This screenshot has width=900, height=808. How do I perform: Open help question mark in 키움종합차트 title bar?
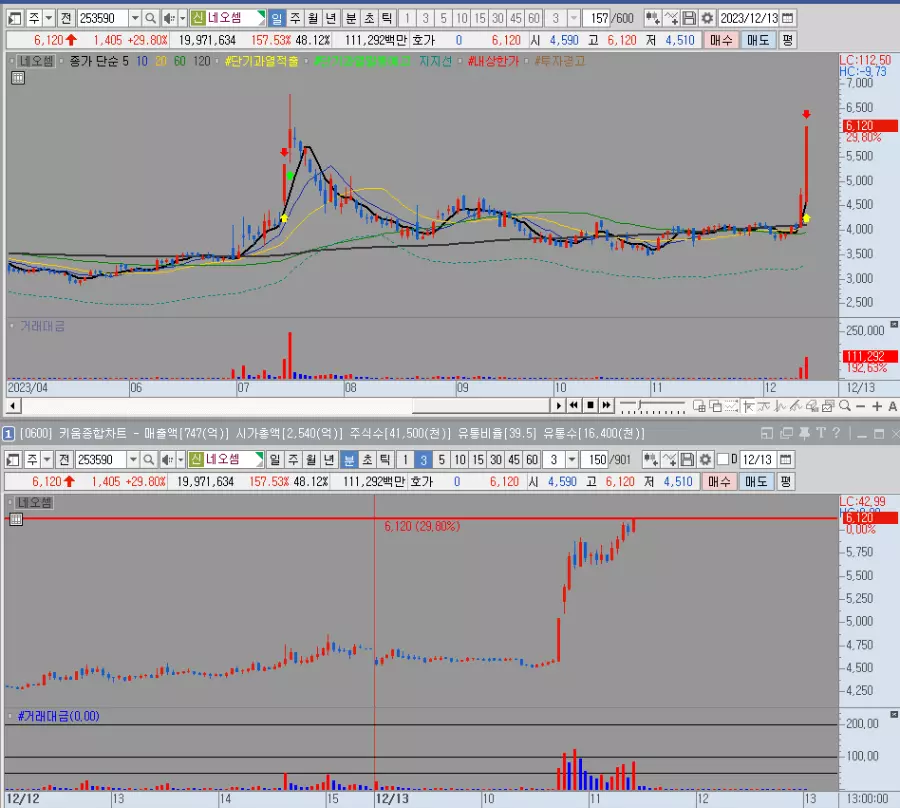coord(836,433)
